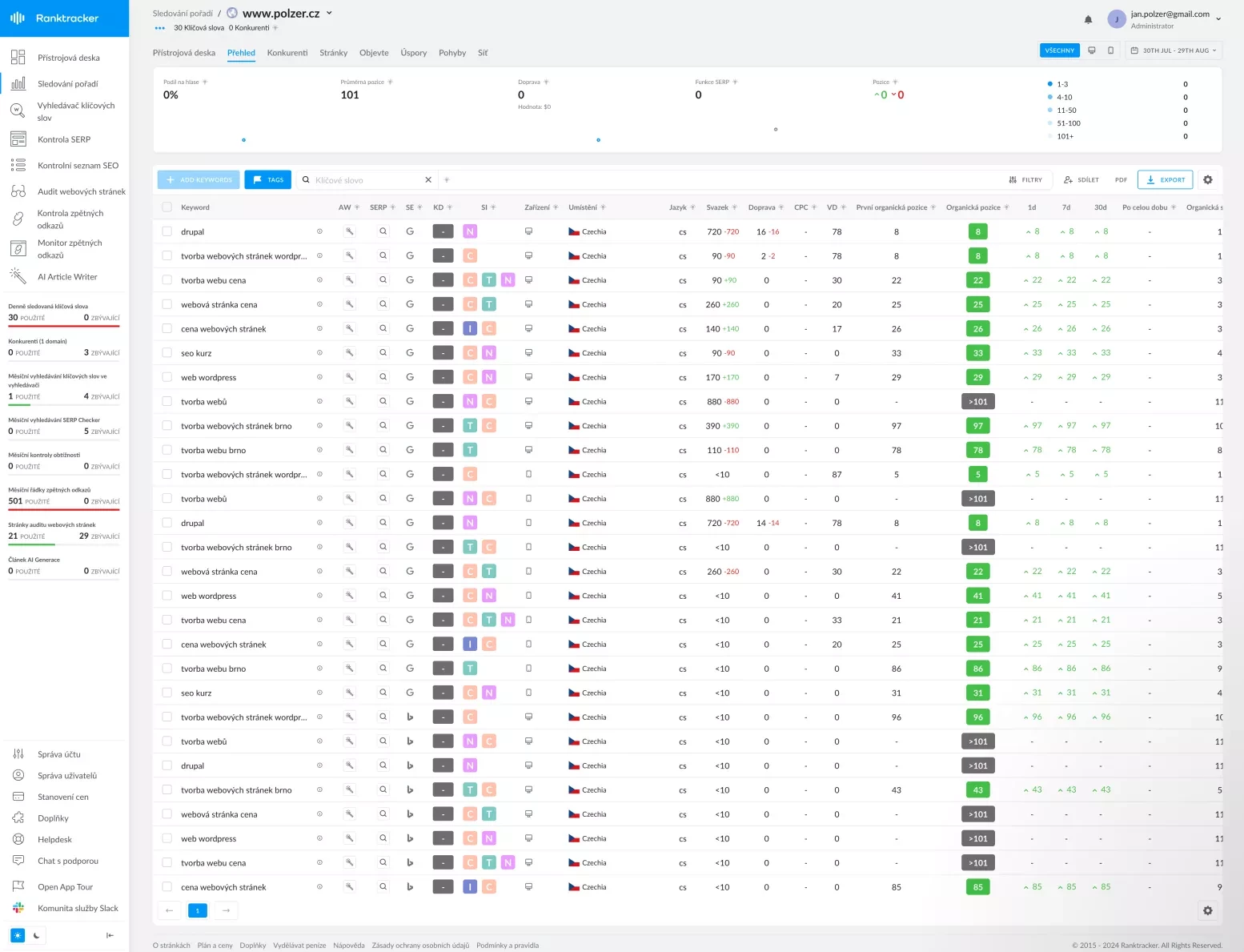Check first tvorba webů row checkbox
Viewport: 1244px width, 952px height.
(167, 401)
